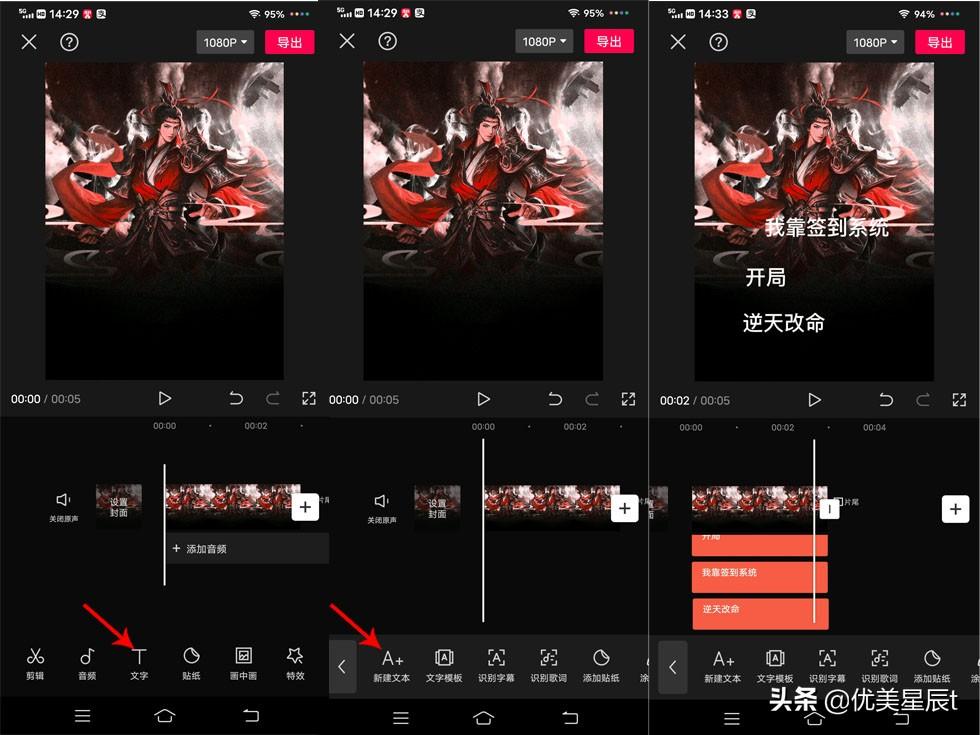Open help question mark in right screenshot

click(x=719, y=42)
